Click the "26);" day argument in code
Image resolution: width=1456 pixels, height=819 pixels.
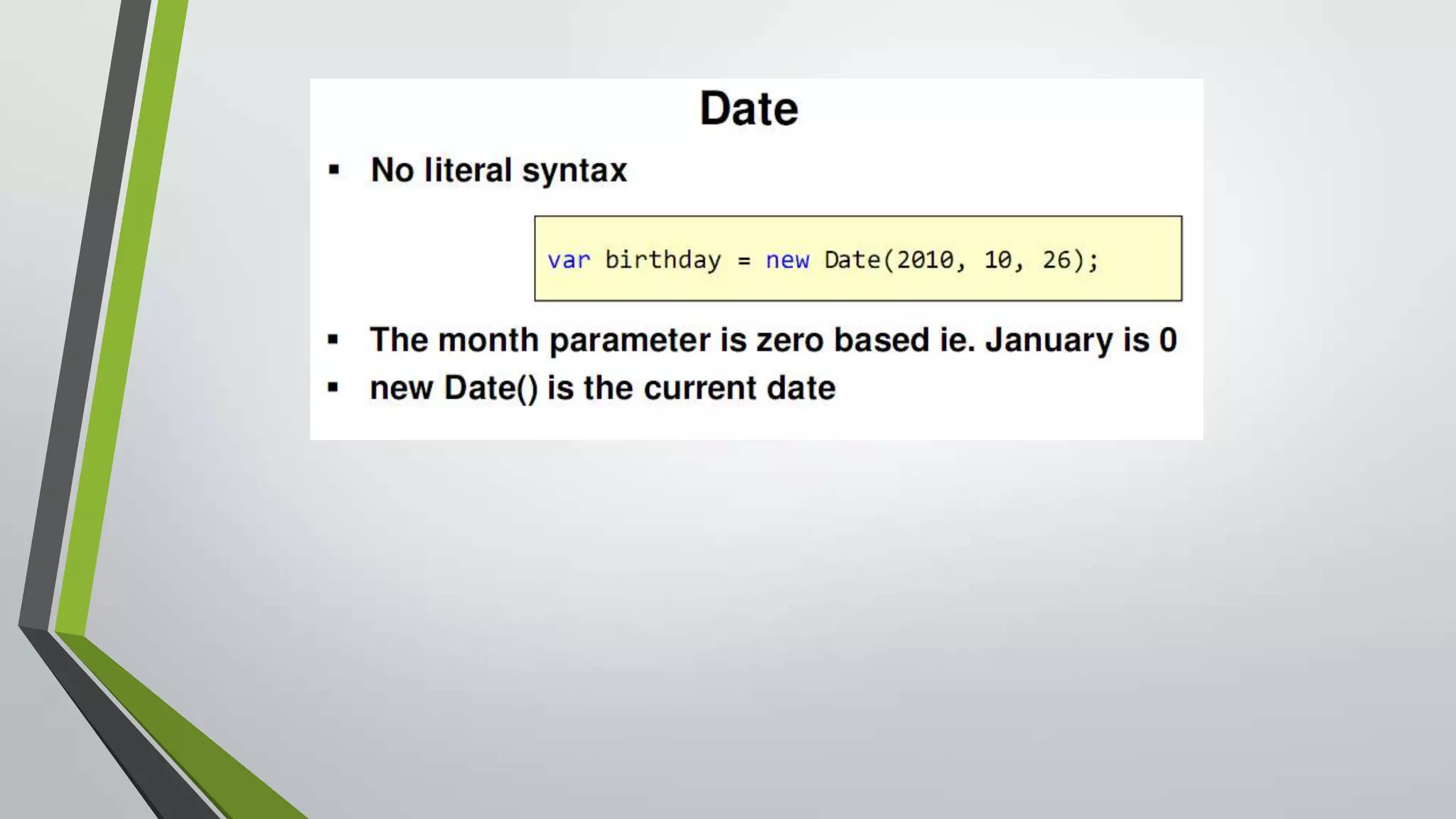[1070, 260]
